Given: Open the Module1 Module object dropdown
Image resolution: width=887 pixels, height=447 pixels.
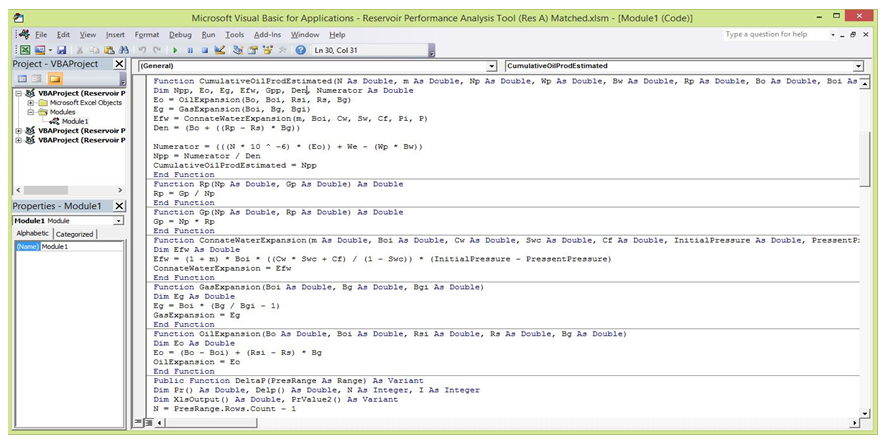Looking at the screenshot, I should tap(118, 221).
